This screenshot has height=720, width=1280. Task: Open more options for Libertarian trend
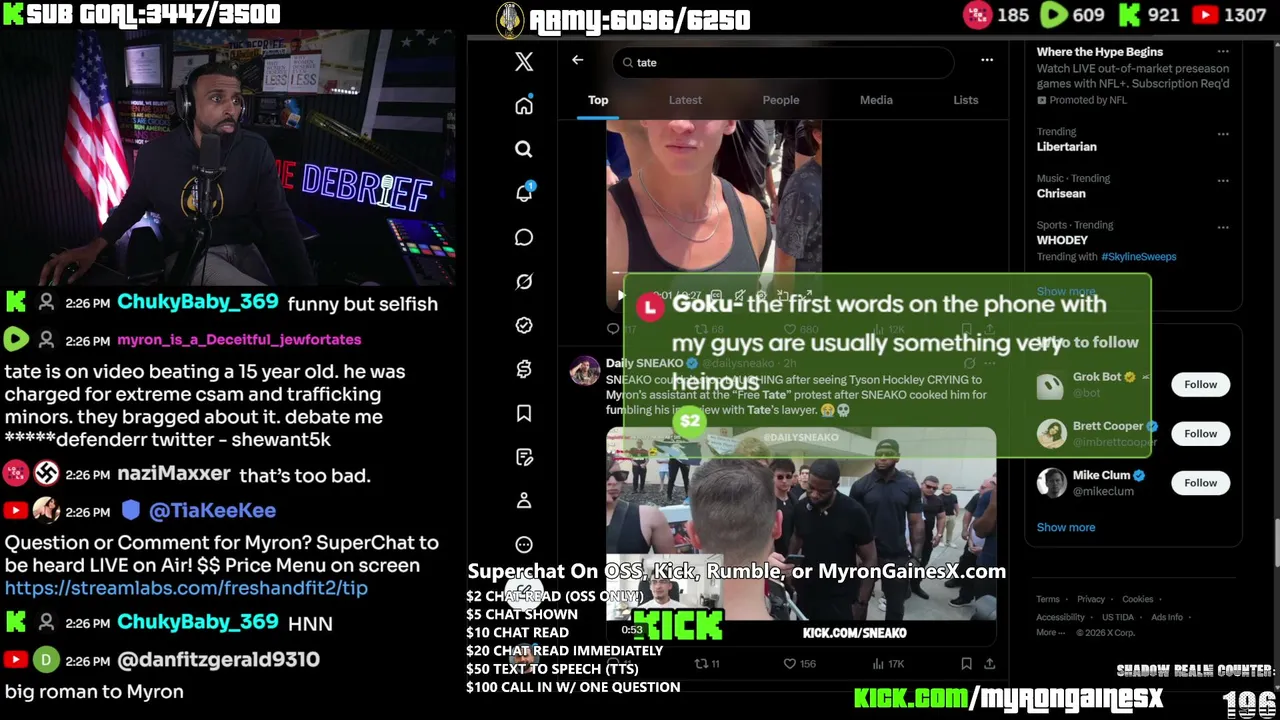click(x=1223, y=134)
